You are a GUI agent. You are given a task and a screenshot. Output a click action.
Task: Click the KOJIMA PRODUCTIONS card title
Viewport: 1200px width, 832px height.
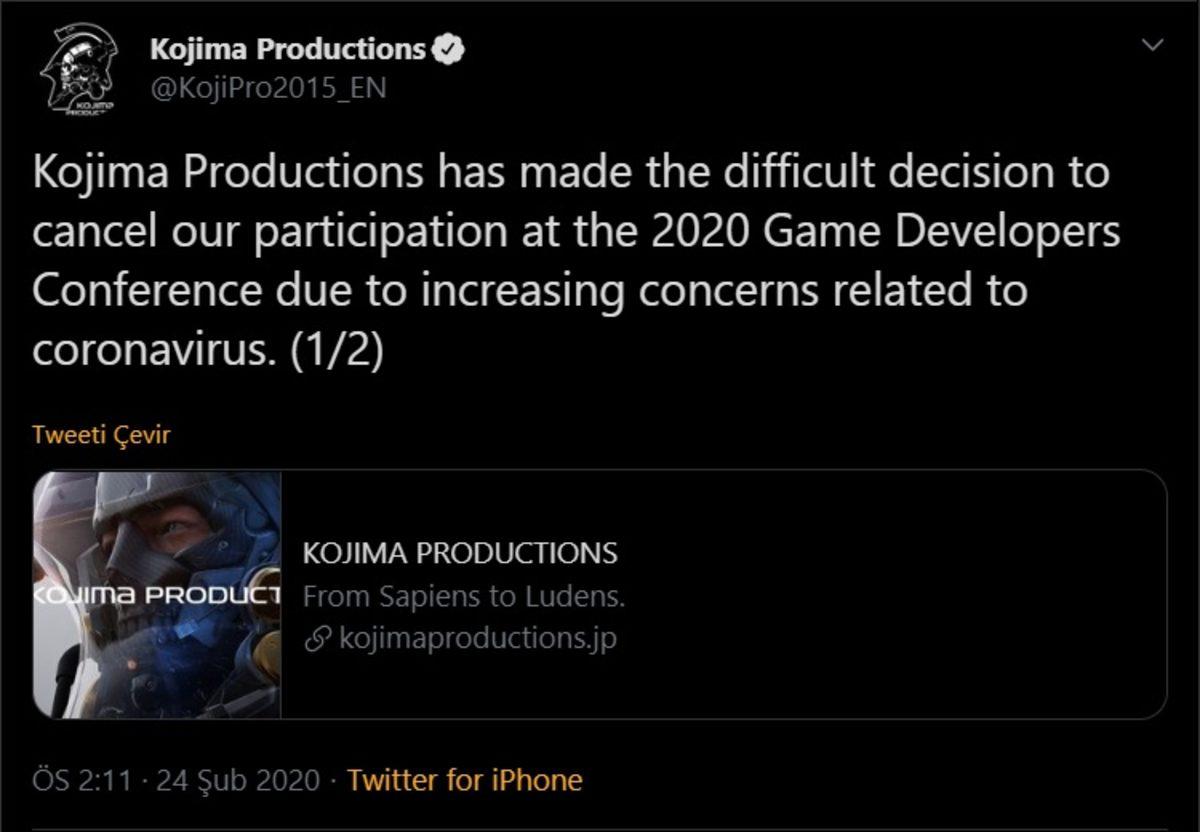463,551
